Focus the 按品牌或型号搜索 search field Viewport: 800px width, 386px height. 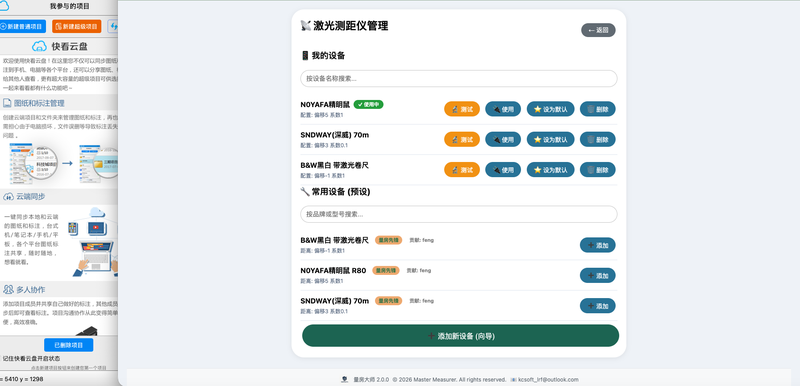(x=459, y=214)
